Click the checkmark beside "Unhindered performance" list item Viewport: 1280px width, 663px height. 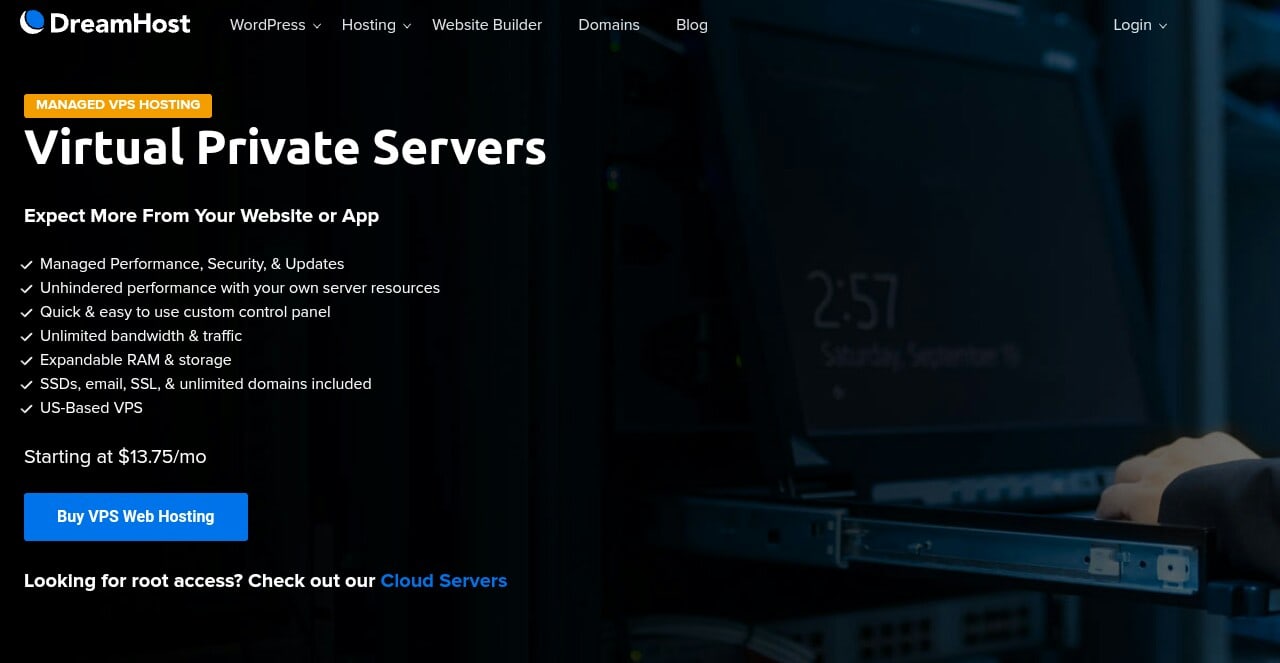[x=27, y=288]
